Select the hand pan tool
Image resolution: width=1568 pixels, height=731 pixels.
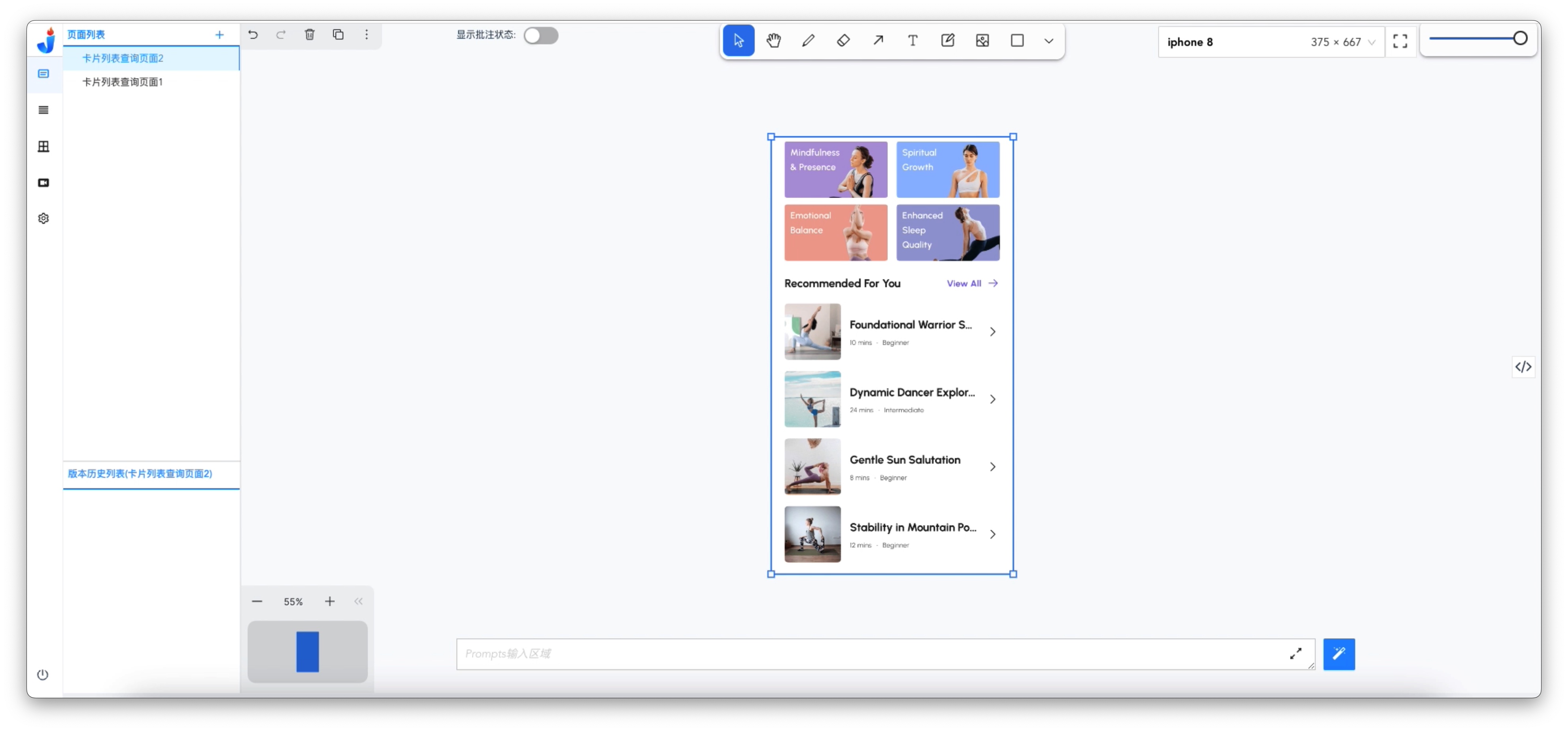tap(773, 41)
